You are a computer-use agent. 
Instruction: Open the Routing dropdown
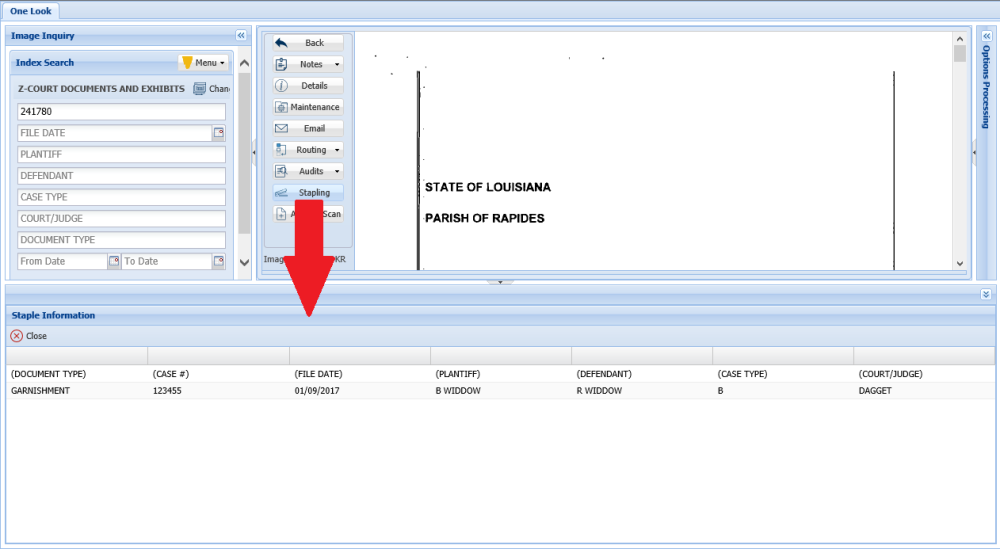(x=308, y=150)
